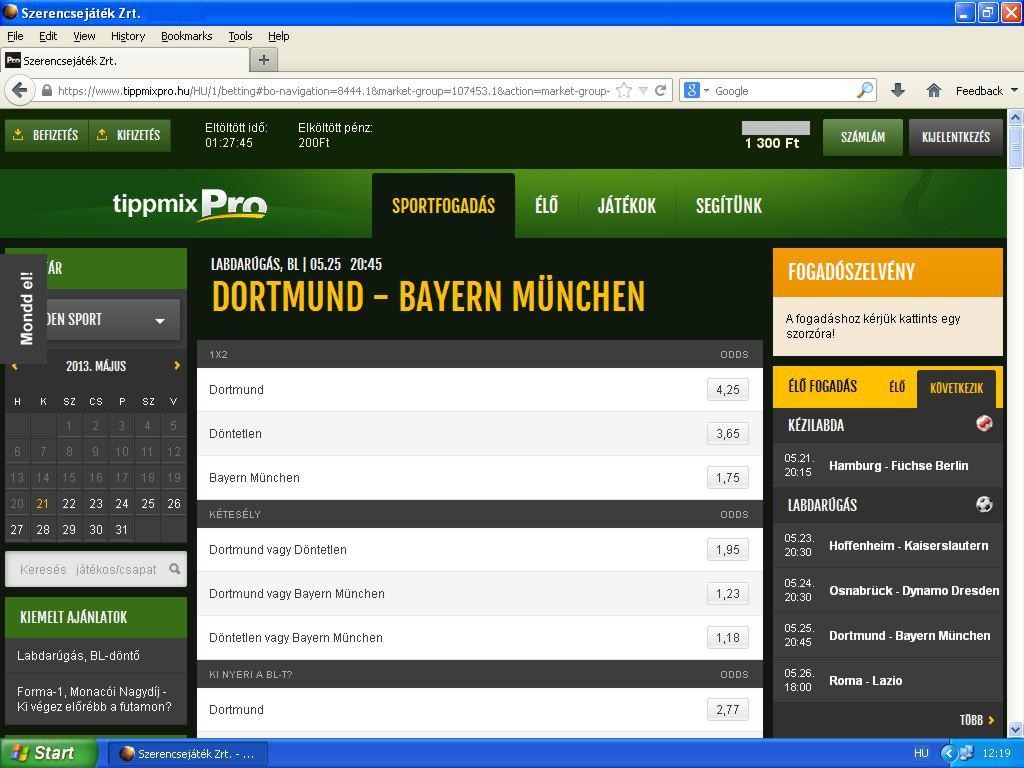Click the Kifizetés button
The image size is (1024, 768).
(129, 135)
